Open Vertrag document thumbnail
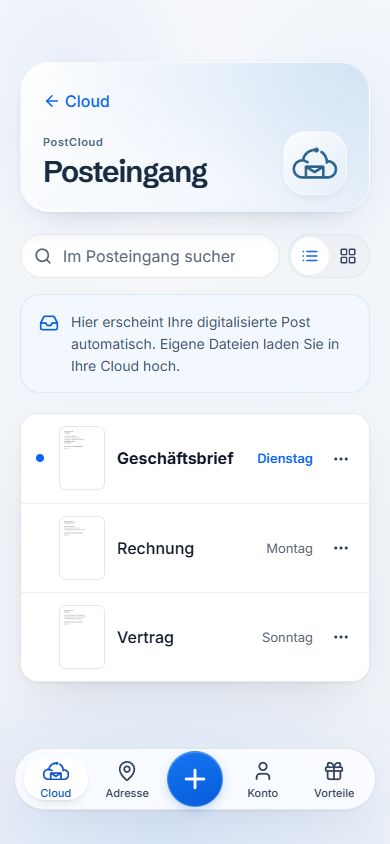390x844 pixels. point(82,637)
